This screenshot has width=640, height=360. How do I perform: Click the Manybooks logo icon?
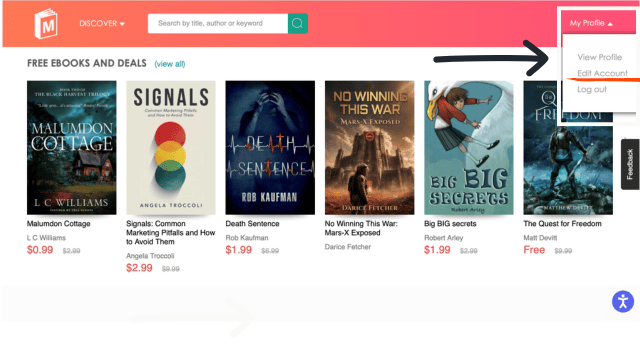click(46, 24)
